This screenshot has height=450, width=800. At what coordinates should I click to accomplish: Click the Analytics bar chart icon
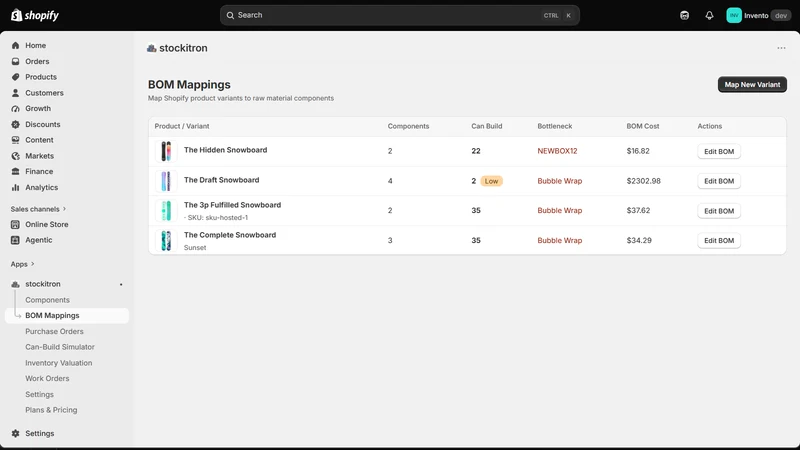coord(15,187)
